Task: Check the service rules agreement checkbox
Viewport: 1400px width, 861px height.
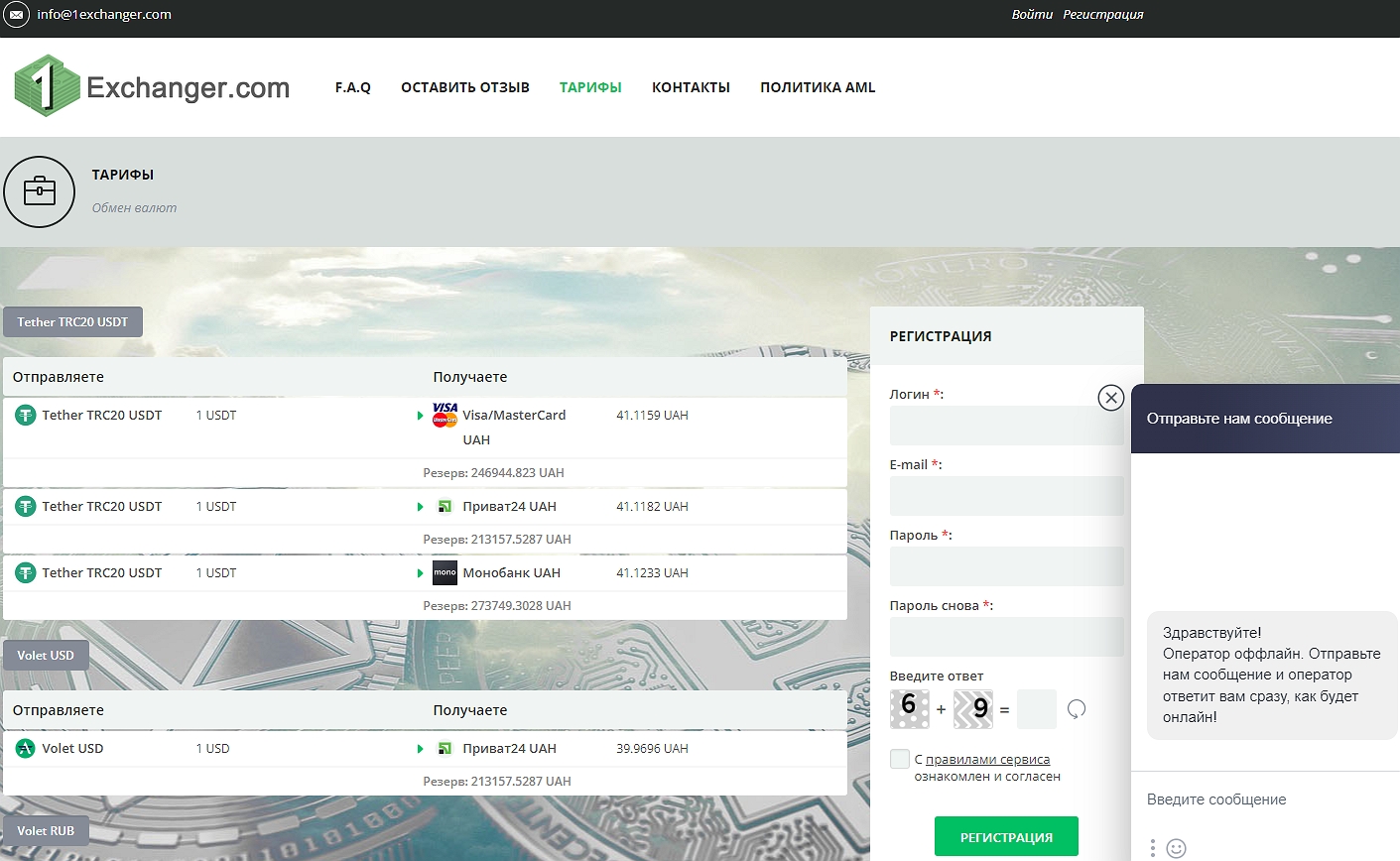Action: [900, 759]
